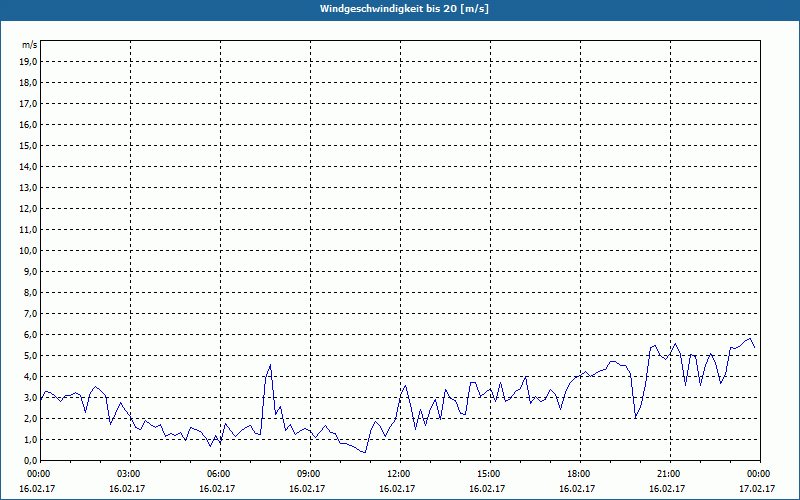Click the curve's lowest dip near 10:45
The image size is (800, 500).
click(x=364, y=452)
